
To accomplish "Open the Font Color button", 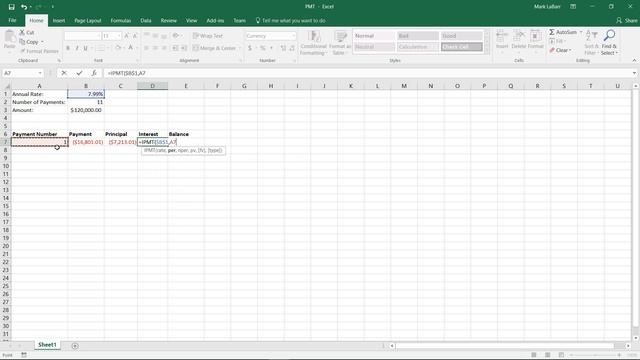I will (x=130, y=48).
